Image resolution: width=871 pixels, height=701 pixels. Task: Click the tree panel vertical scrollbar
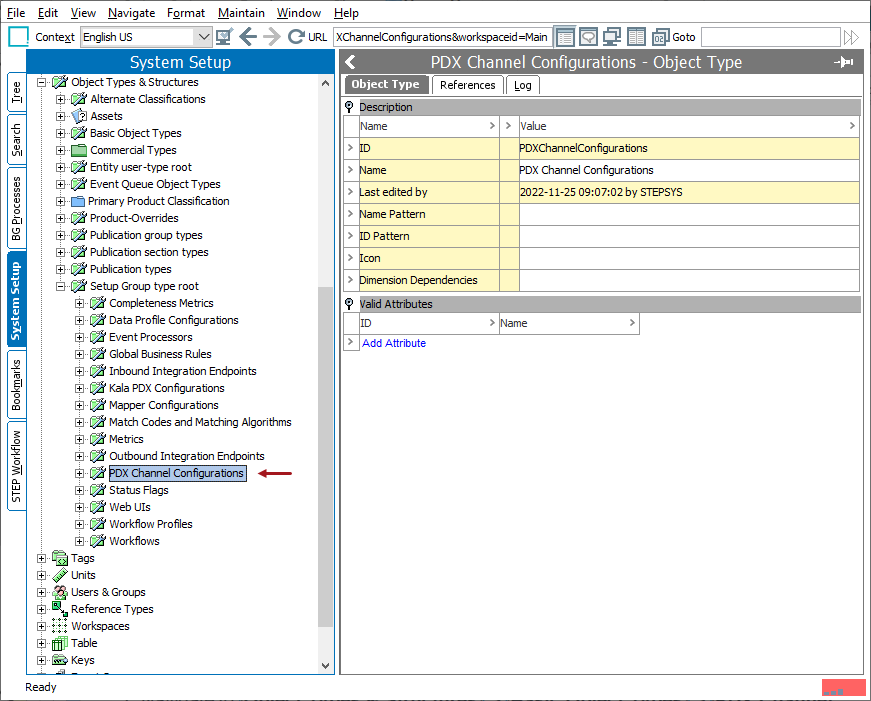tap(326, 457)
